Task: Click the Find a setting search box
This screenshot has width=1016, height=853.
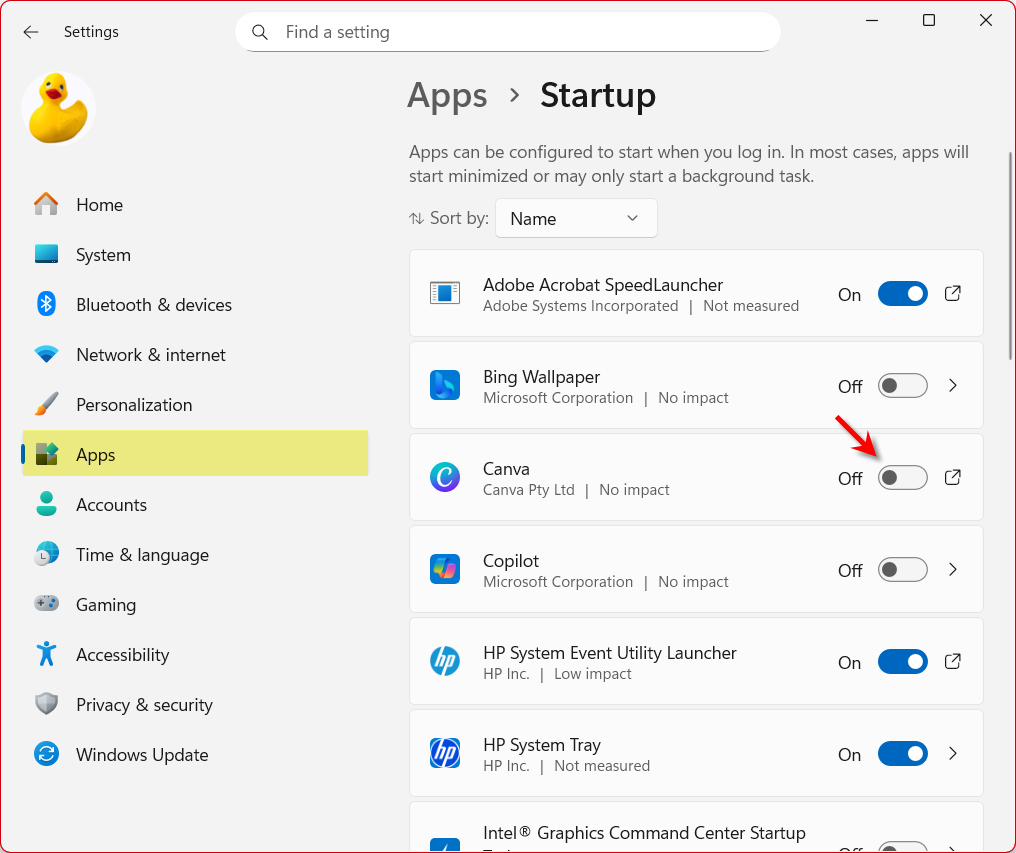Action: point(507,32)
